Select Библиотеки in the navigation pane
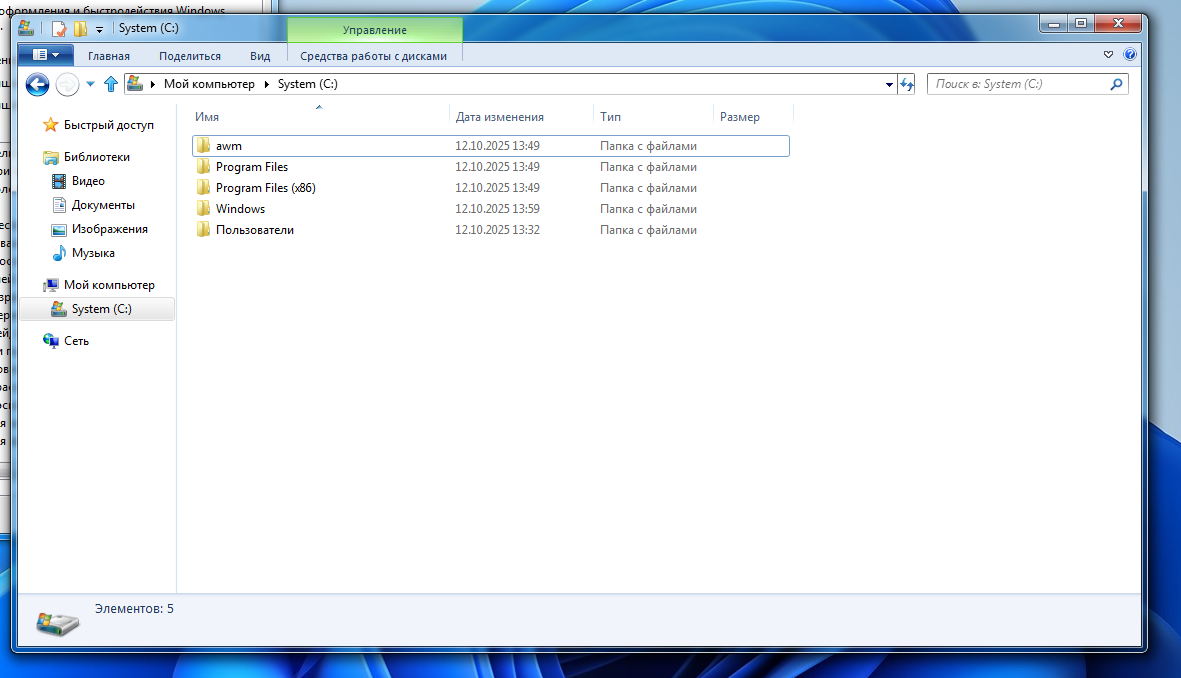Viewport: 1181px width, 678px height. pyautogui.click(x=96, y=157)
